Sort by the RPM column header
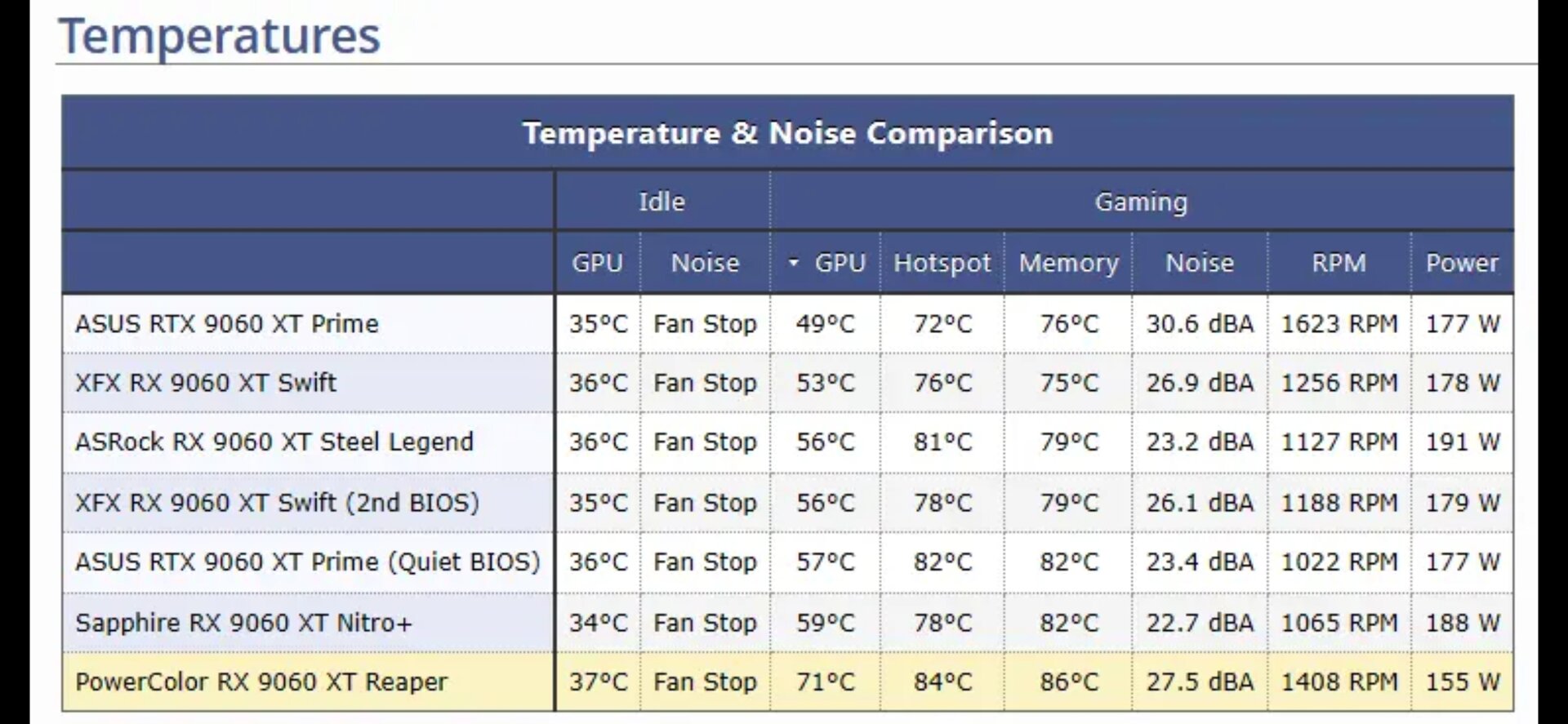 (x=1339, y=263)
